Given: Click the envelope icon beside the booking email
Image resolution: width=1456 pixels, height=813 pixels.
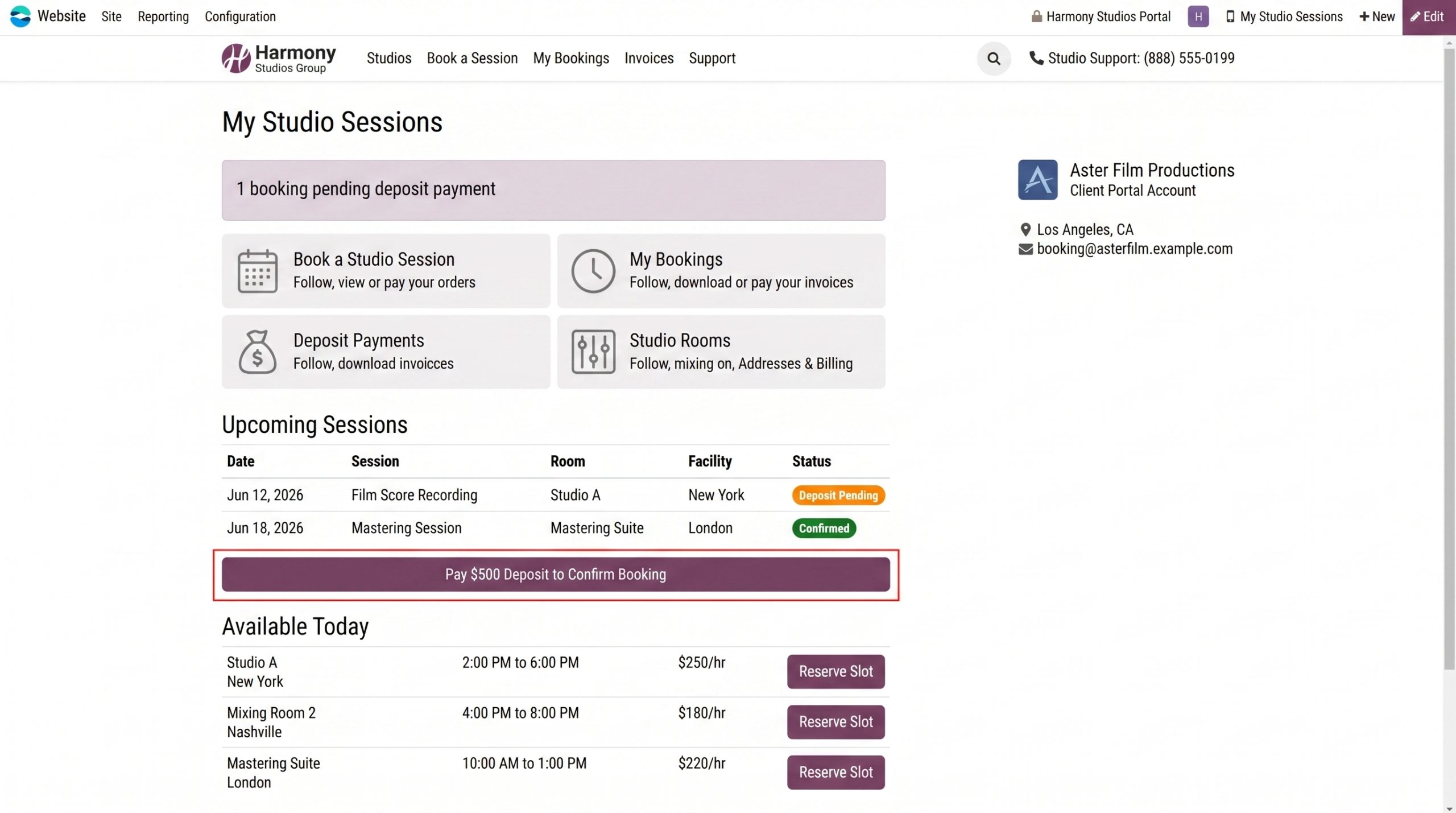Looking at the screenshot, I should tap(1025, 249).
